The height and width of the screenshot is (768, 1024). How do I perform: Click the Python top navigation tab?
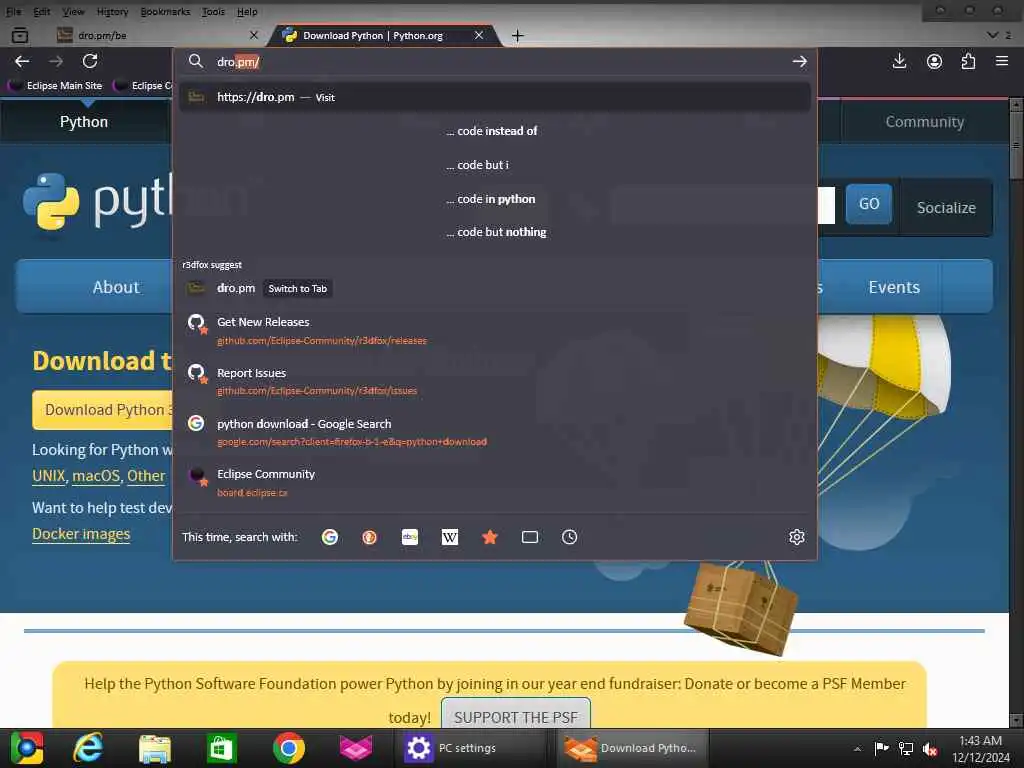(x=84, y=122)
